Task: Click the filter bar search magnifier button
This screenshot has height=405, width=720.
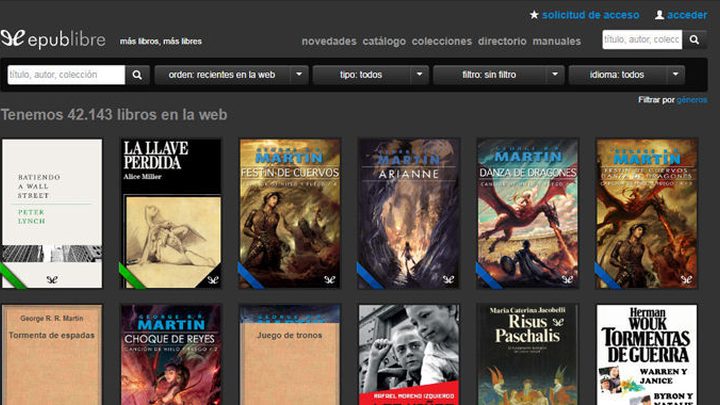Action: coord(137,75)
